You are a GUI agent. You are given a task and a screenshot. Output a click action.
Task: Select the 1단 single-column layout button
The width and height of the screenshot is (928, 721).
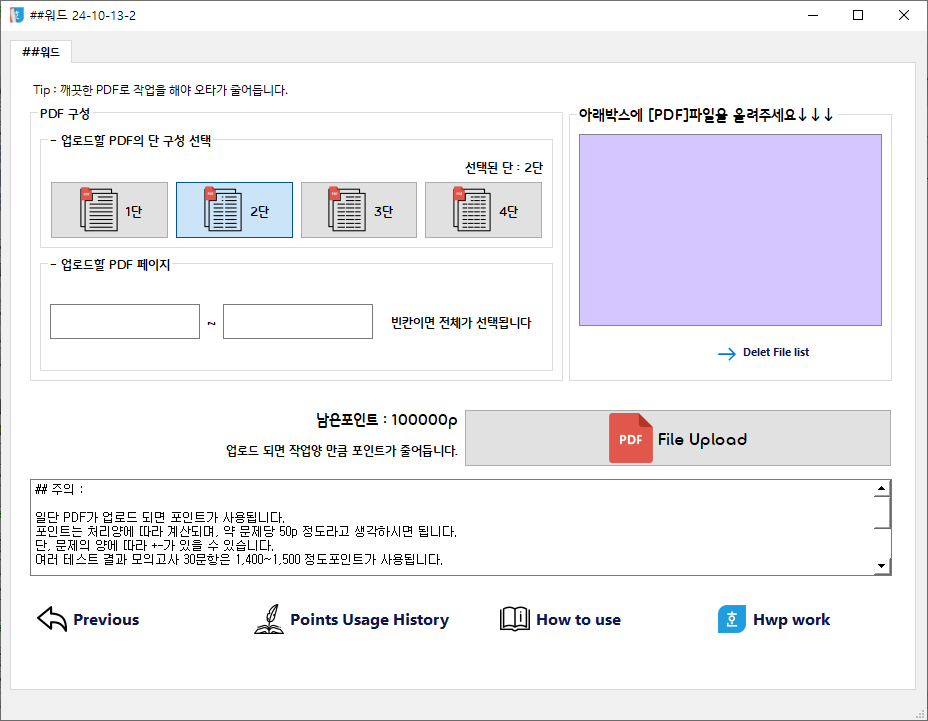(109, 210)
